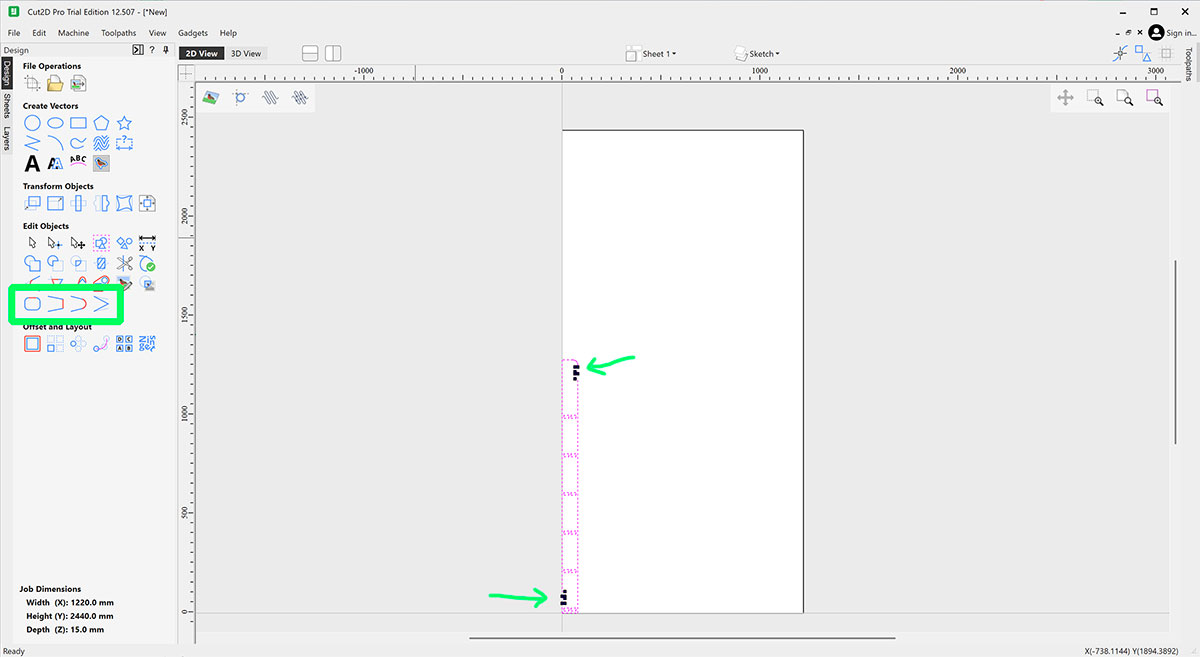Open the Edit menu
1200x657 pixels.
click(39, 33)
